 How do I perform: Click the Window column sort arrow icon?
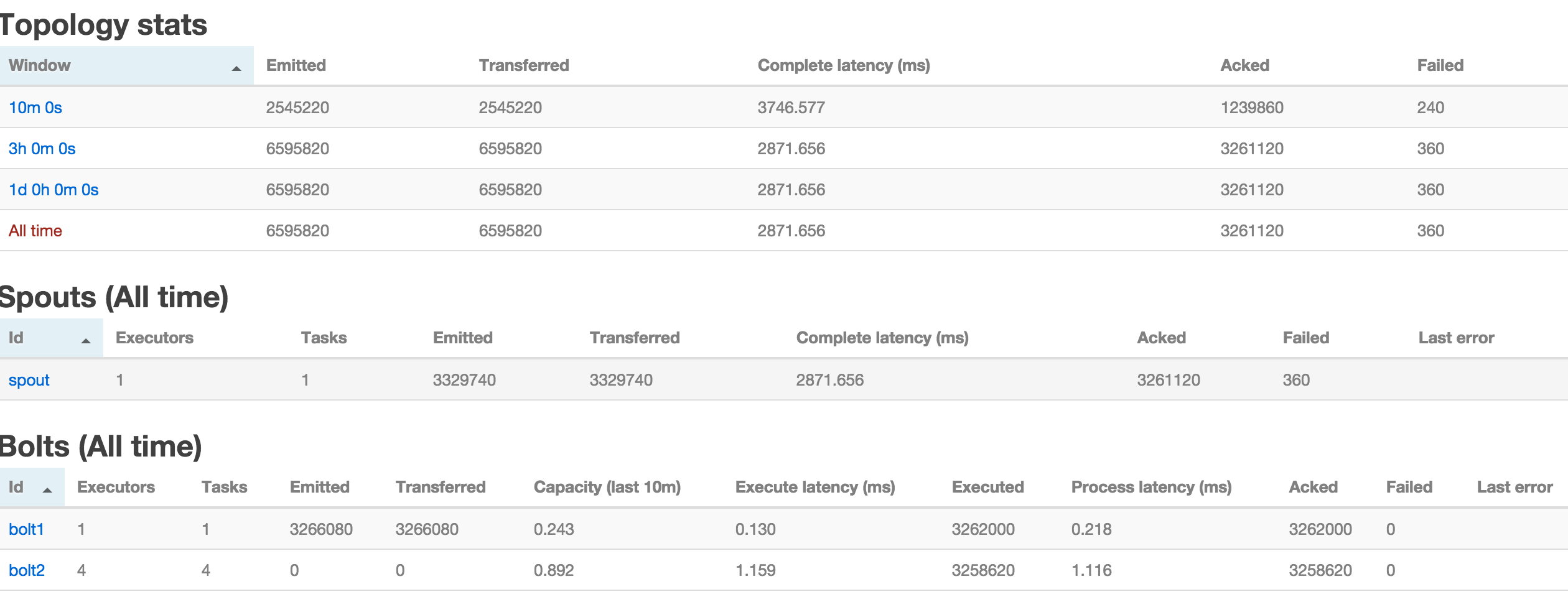point(236,68)
